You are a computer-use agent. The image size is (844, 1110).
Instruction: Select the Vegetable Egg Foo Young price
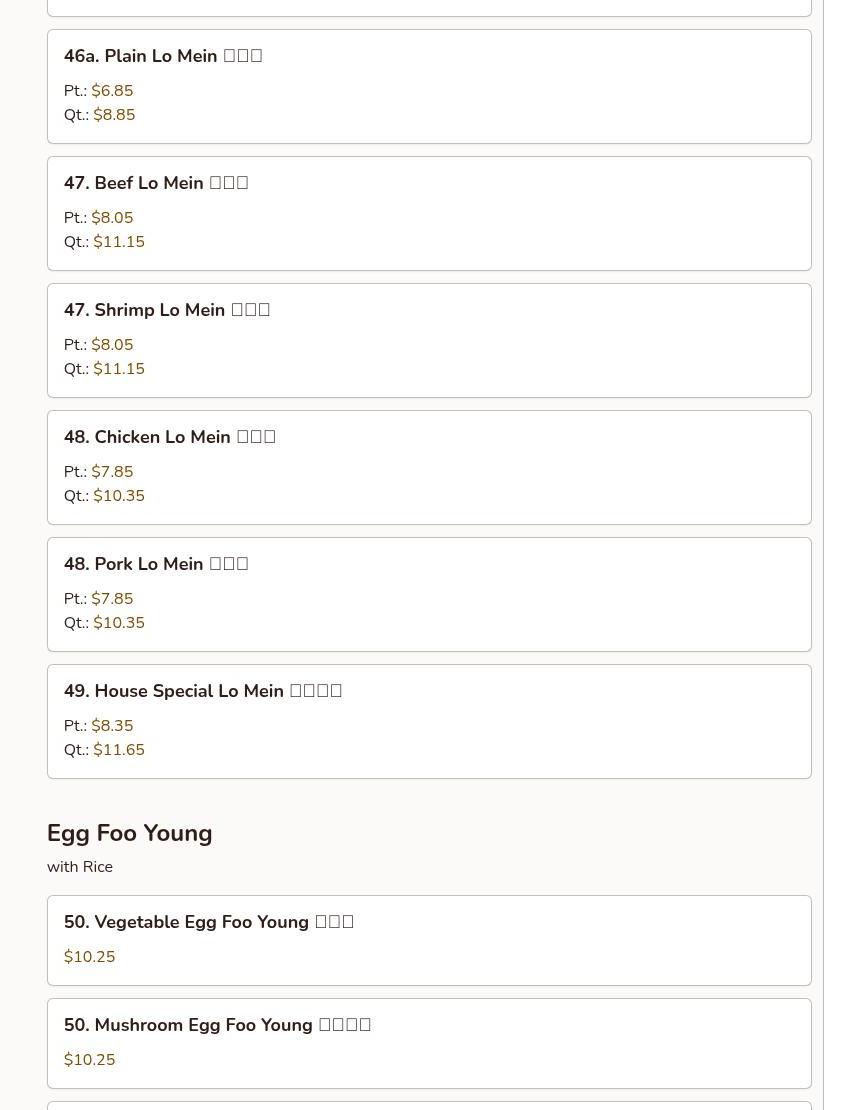pos(90,957)
